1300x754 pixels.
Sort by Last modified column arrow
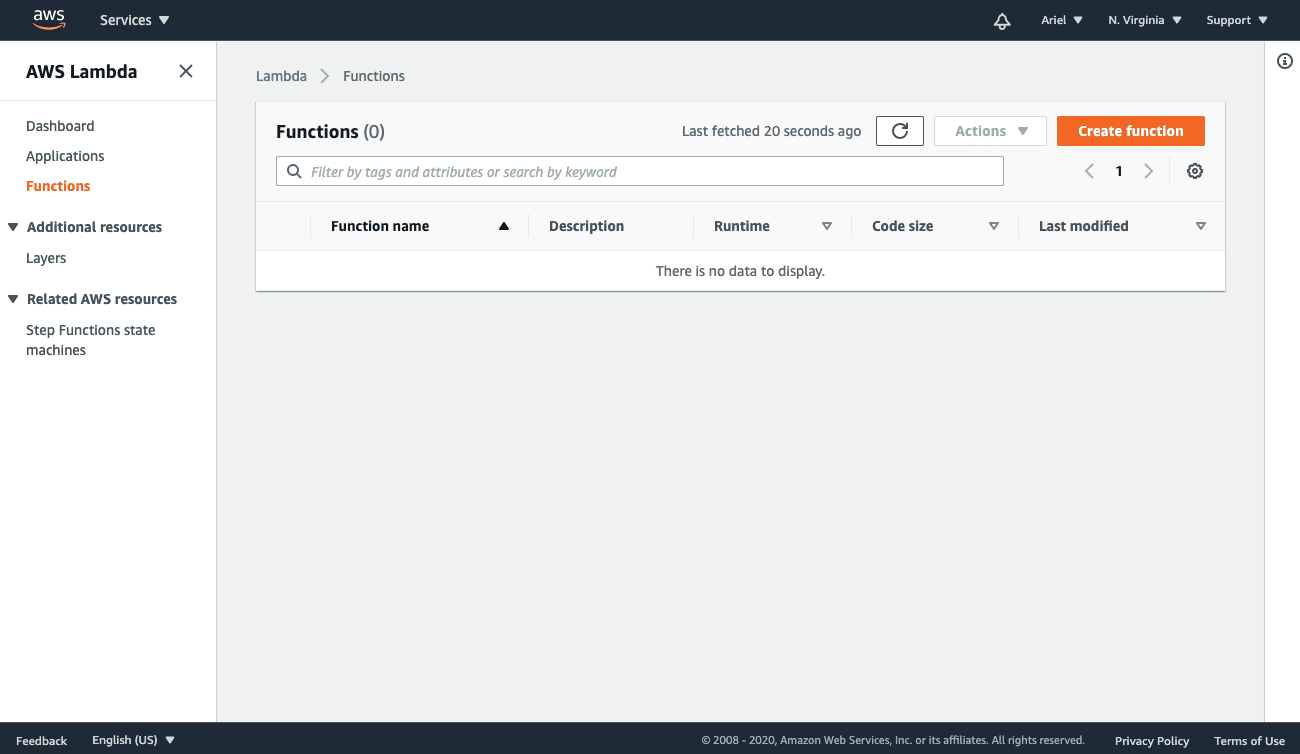(1201, 226)
